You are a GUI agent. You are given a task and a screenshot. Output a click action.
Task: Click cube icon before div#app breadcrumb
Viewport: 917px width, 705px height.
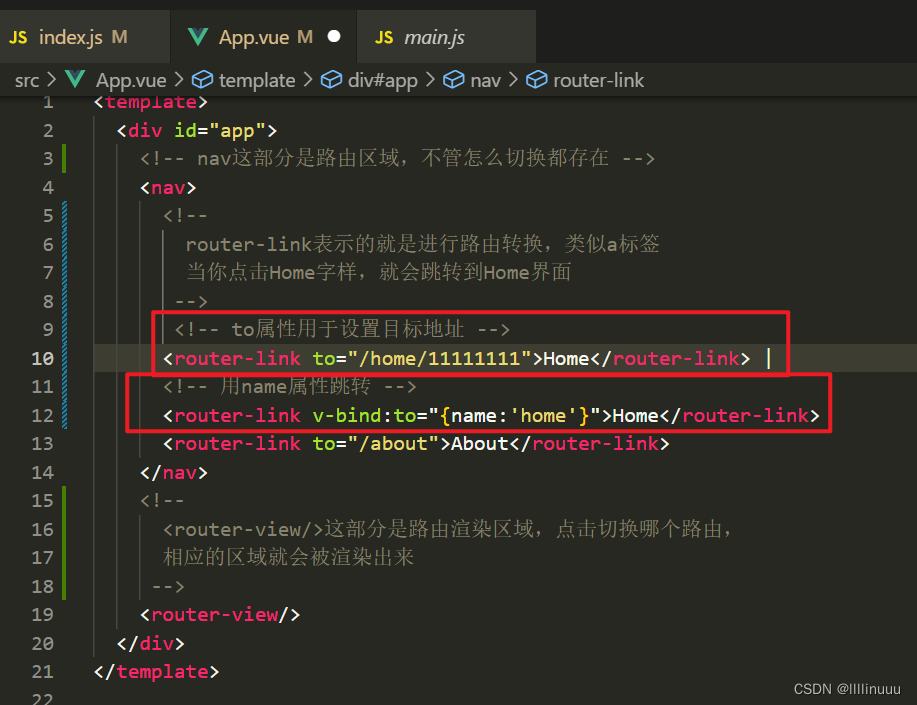(x=331, y=79)
